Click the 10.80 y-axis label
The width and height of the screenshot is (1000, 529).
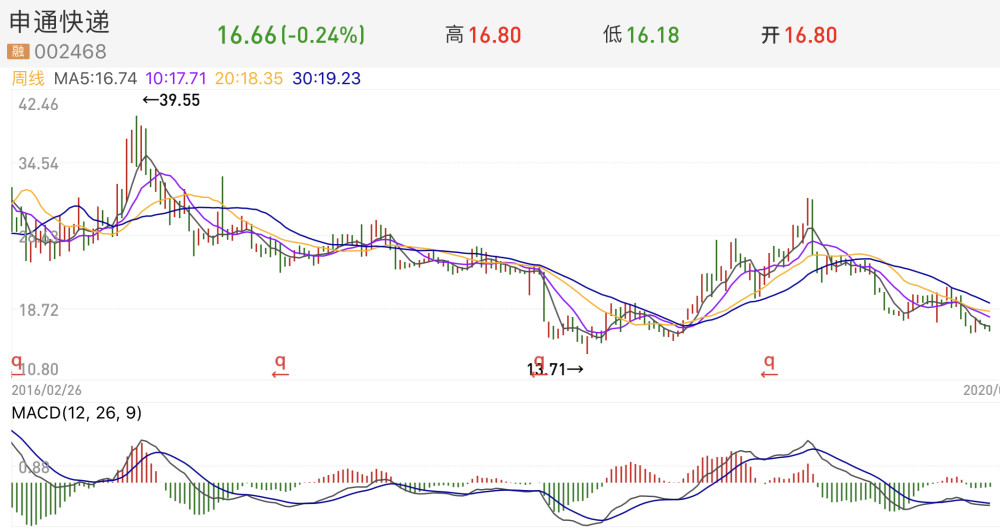pos(38,369)
